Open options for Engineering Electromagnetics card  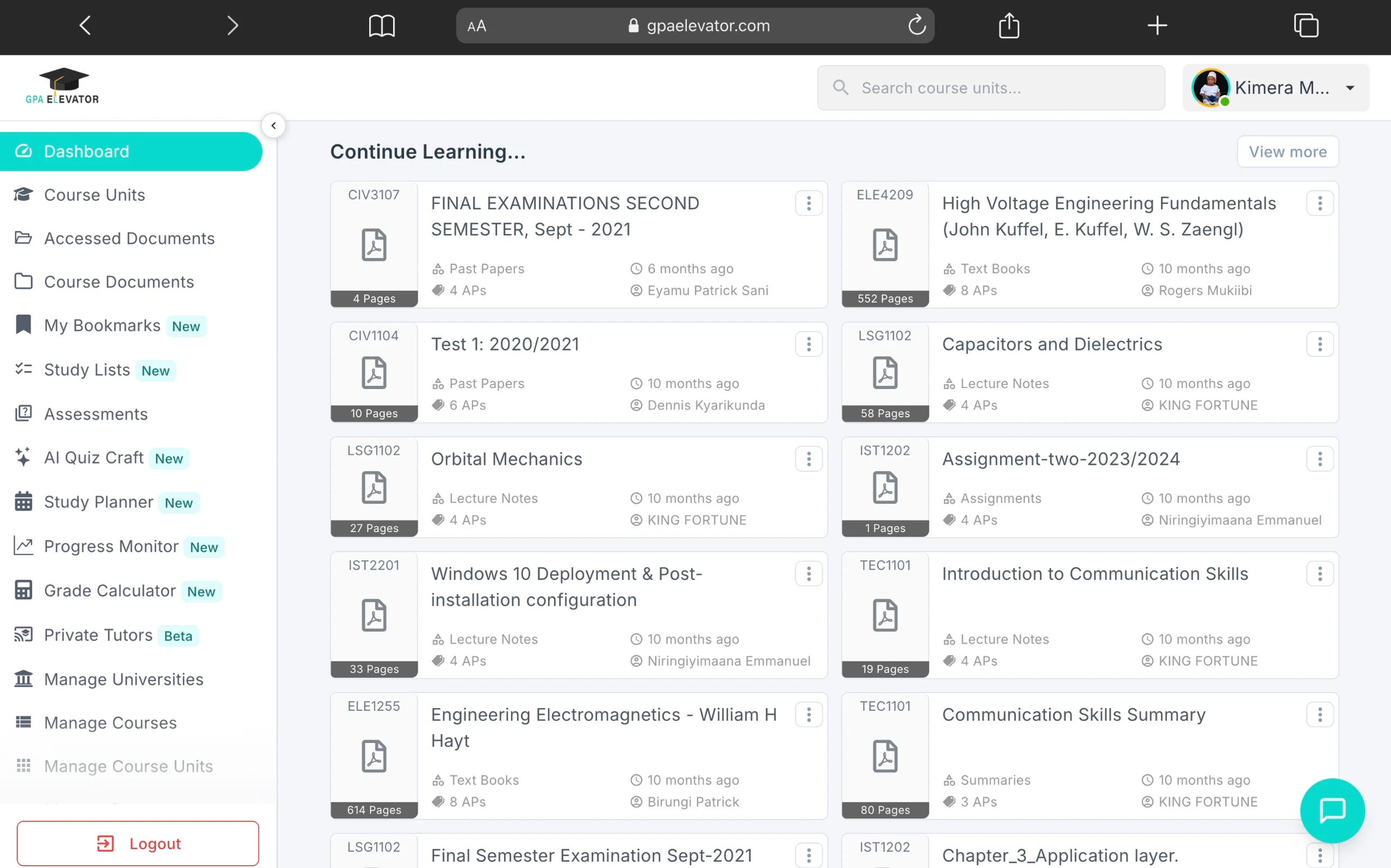tap(809, 714)
